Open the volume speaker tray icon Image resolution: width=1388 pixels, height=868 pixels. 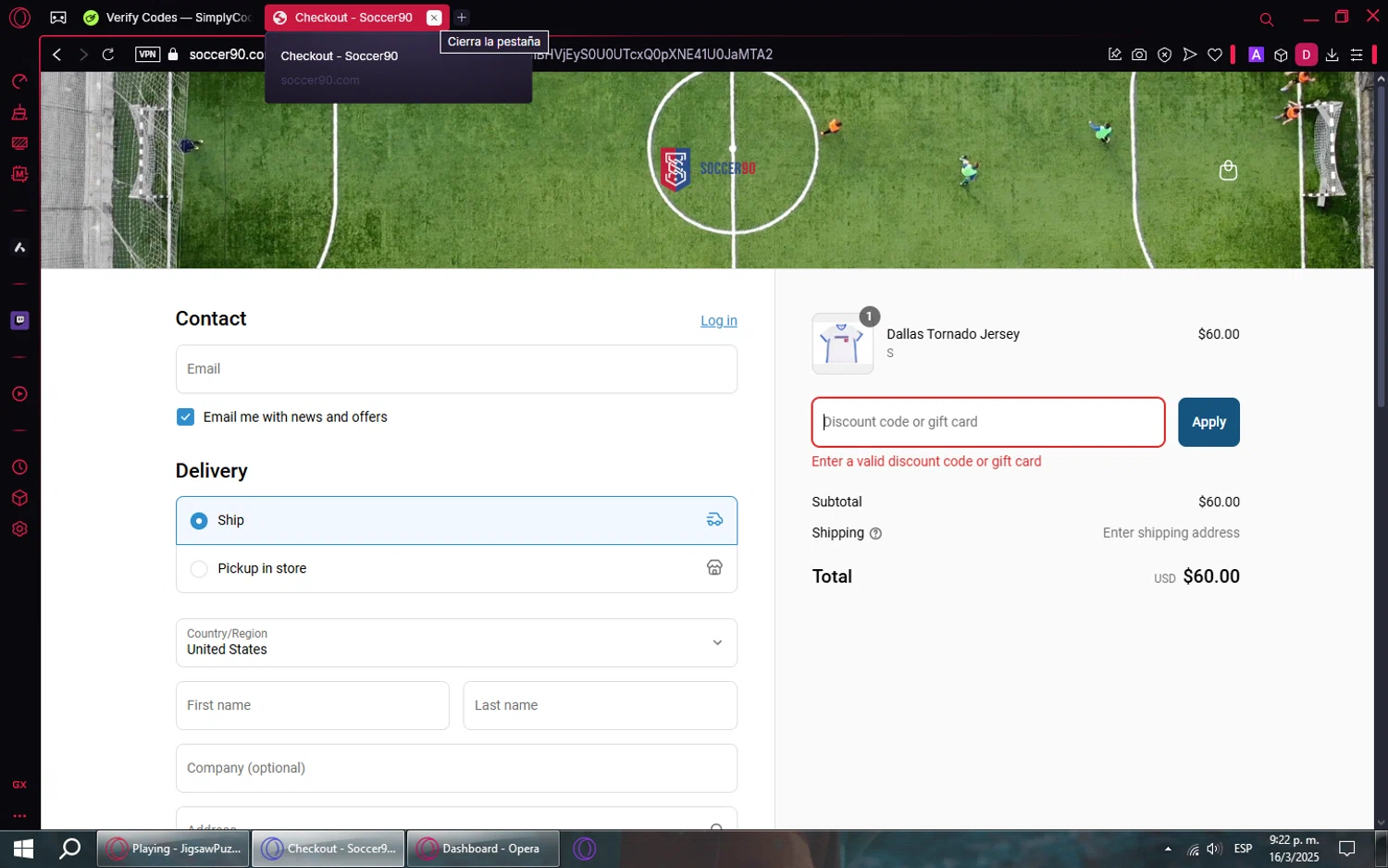(1214, 849)
